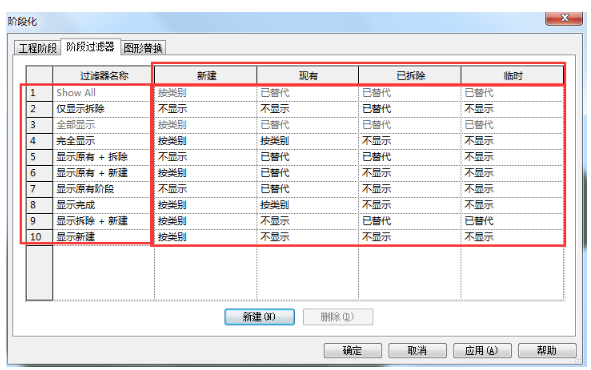Open 临时 cell for 显示拆除 + 新建 row
Image resolution: width=591 pixels, height=370 pixels.
[513, 221]
